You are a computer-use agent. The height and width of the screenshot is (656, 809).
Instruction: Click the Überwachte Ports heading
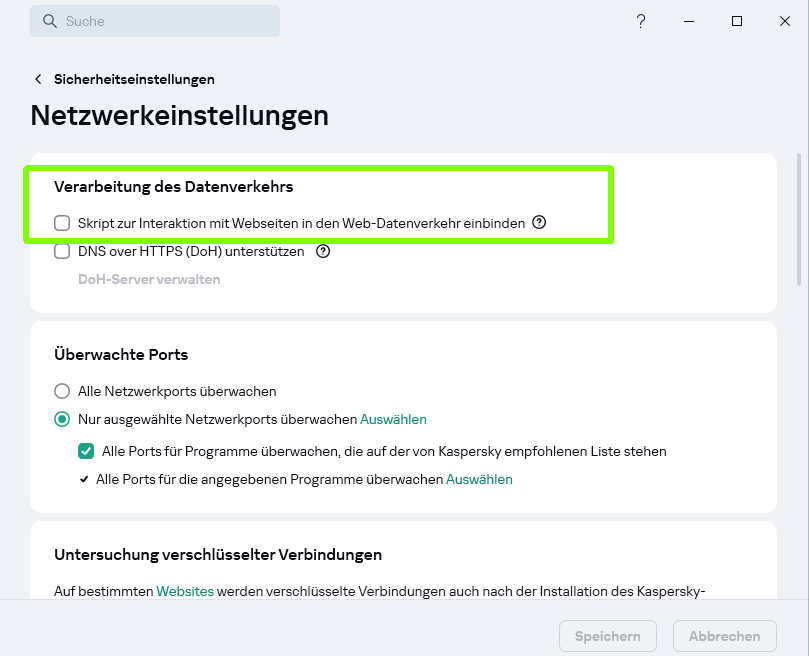point(121,354)
